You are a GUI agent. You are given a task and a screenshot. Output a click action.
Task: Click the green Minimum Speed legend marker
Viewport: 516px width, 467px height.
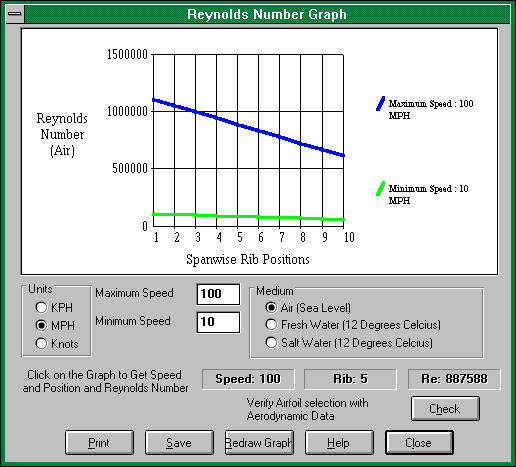tap(380, 188)
